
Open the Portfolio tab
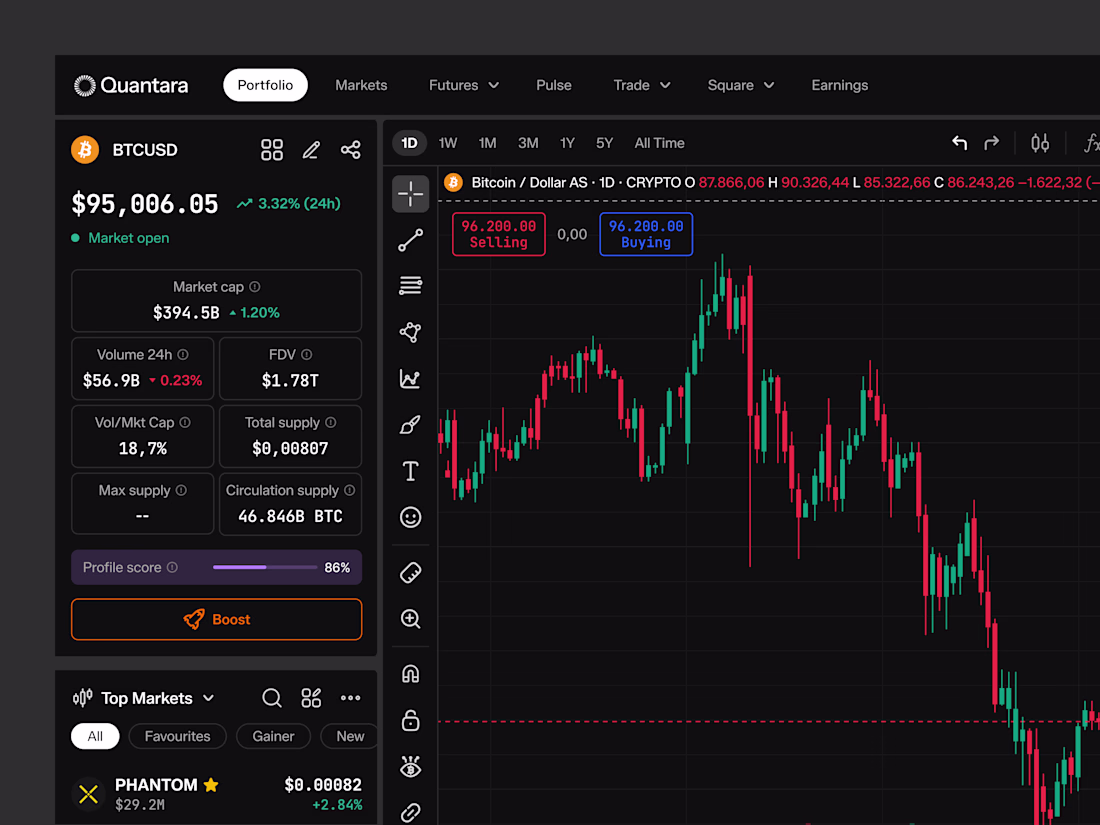(x=265, y=85)
